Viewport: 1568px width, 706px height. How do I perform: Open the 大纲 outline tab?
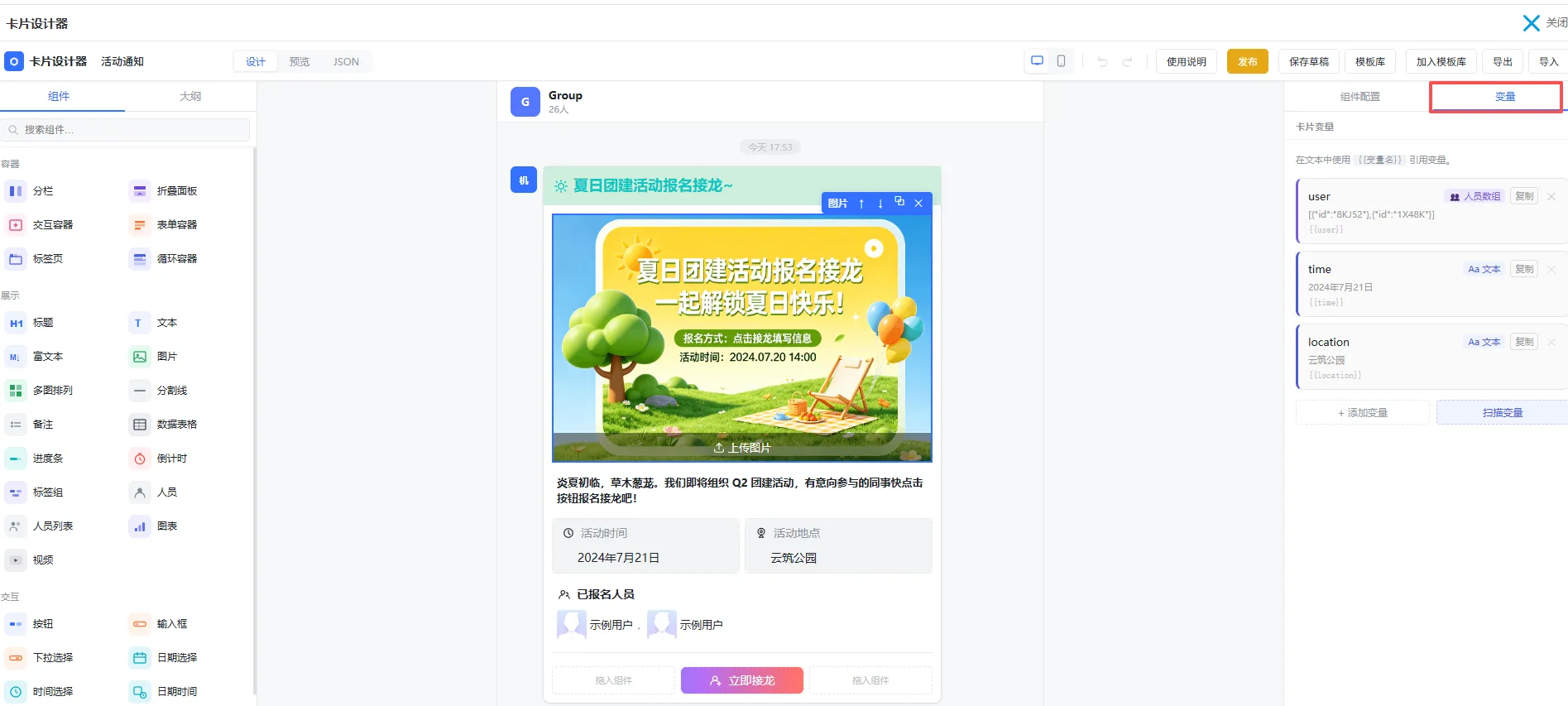click(x=190, y=97)
